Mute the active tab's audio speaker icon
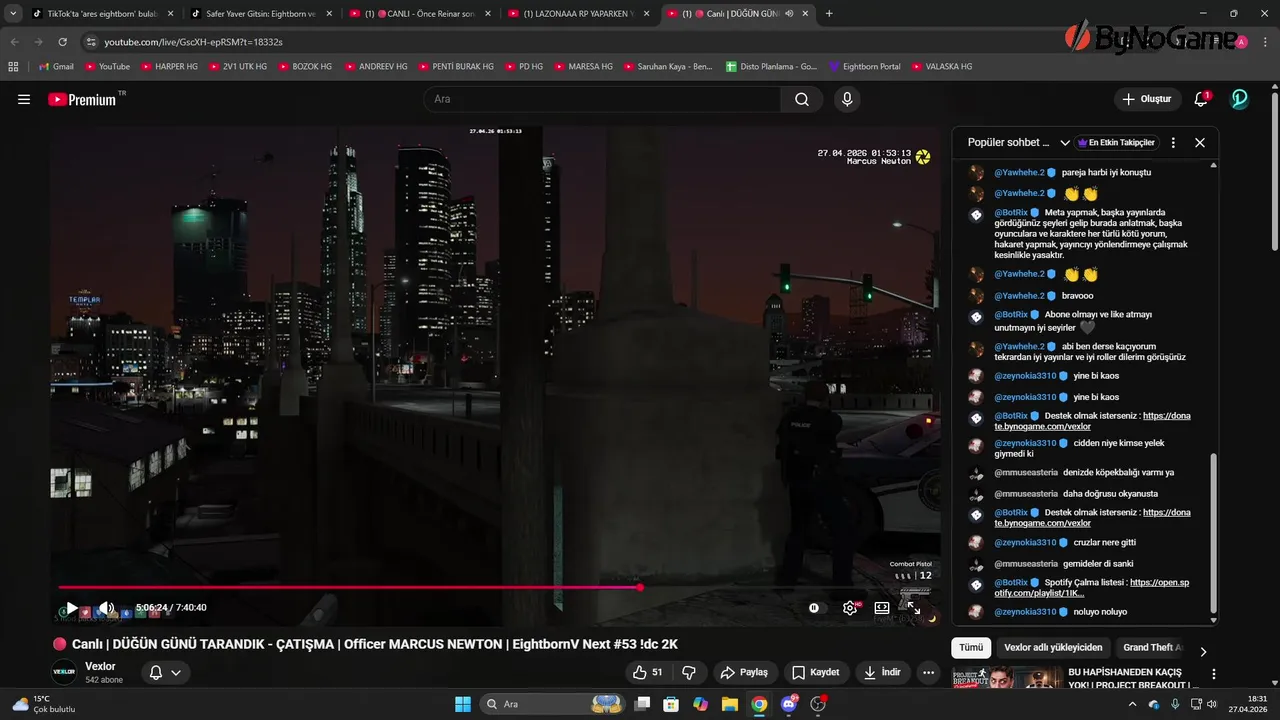1280x720 pixels. 789,14
